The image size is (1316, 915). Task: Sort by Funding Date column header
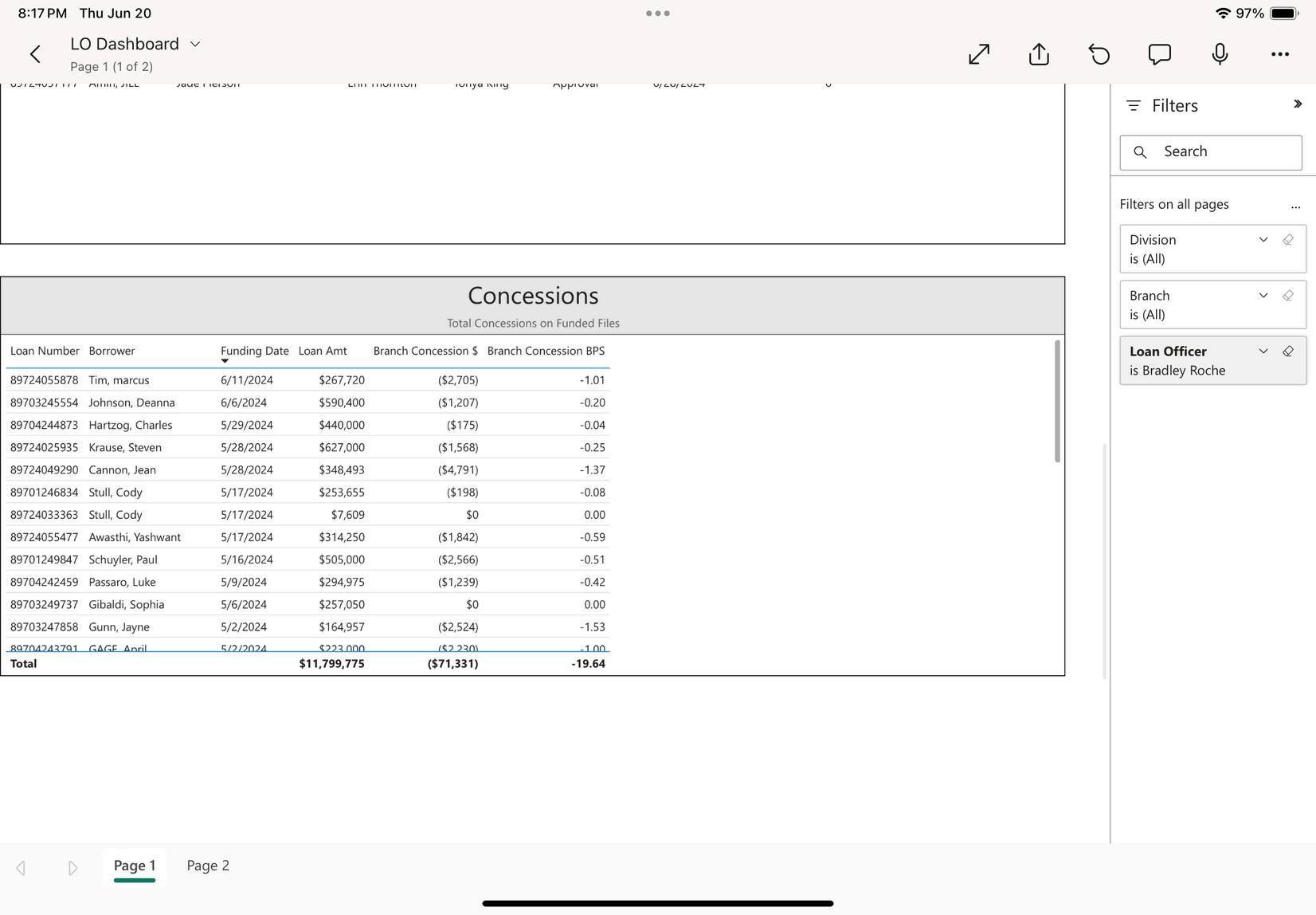(x=255, y=351)
